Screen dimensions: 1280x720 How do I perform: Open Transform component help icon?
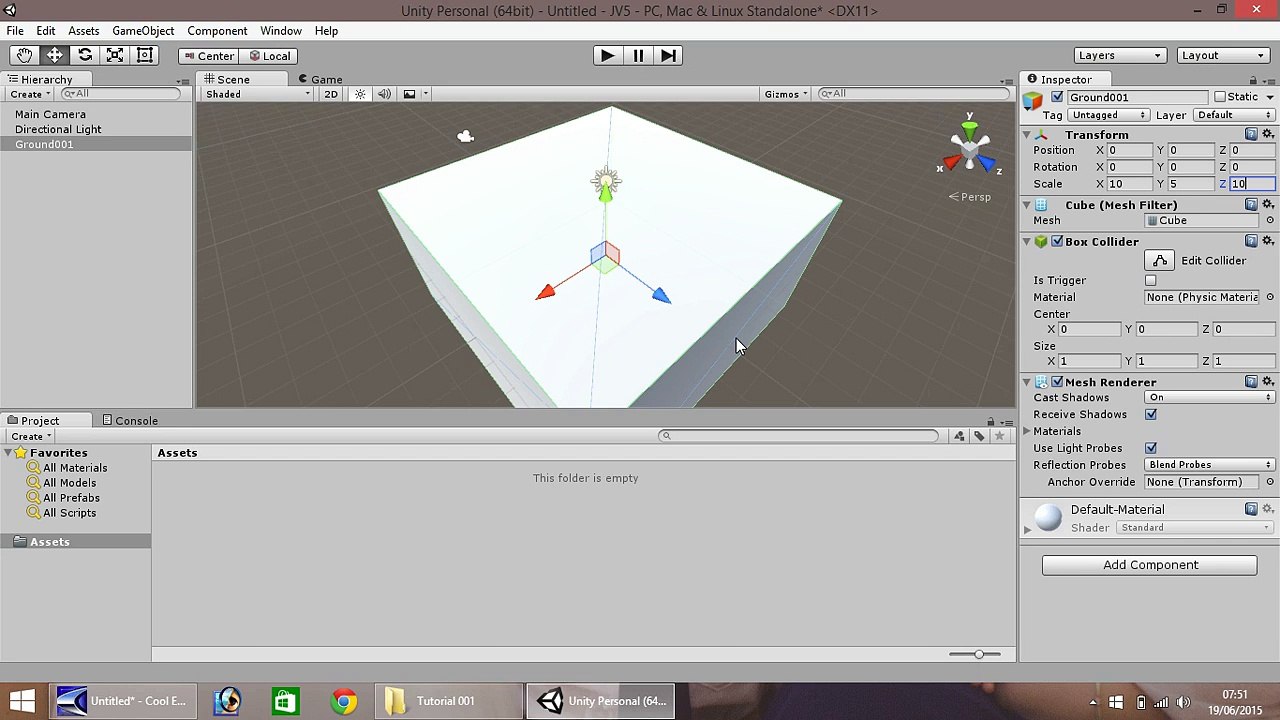1251,134
